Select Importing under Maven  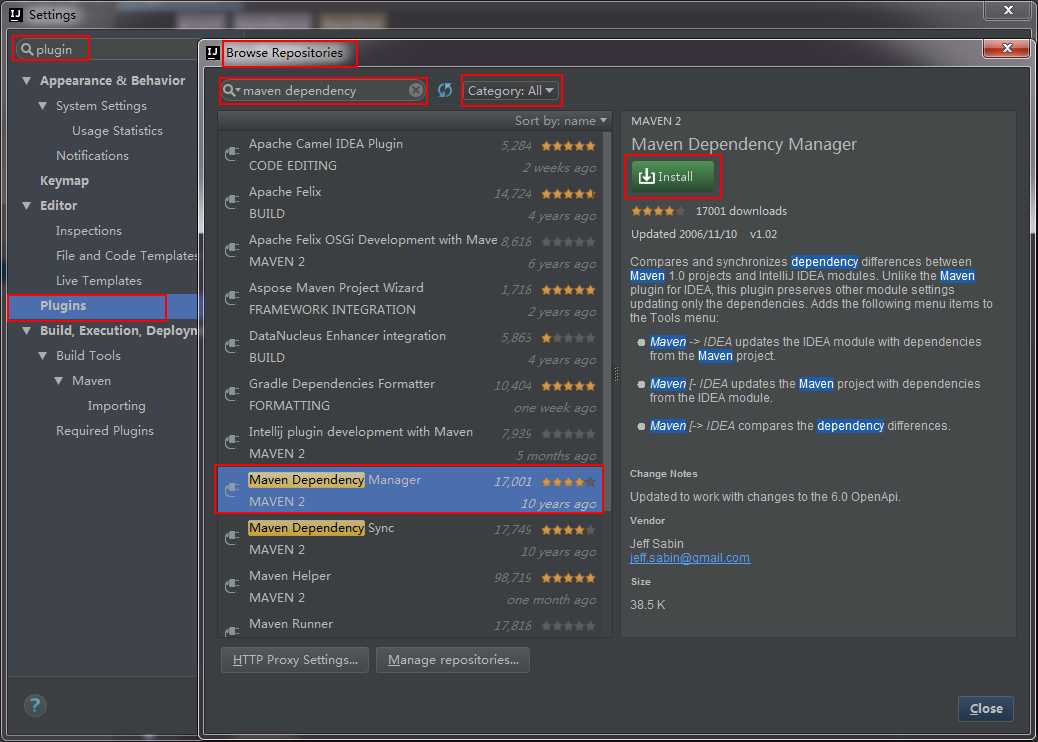(x=117, y=406)
